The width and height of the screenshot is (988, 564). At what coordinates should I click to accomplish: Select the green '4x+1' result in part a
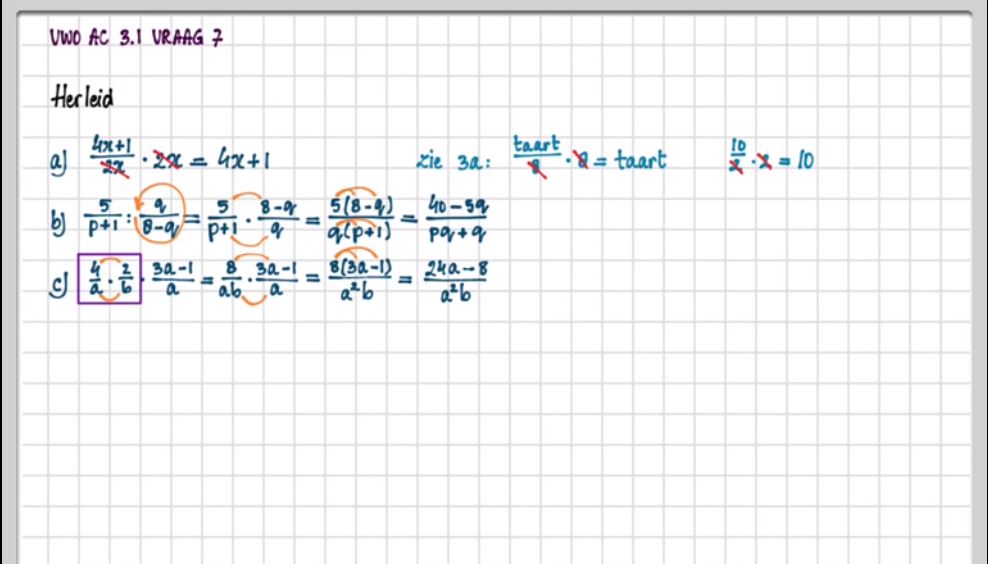[242, 160]
